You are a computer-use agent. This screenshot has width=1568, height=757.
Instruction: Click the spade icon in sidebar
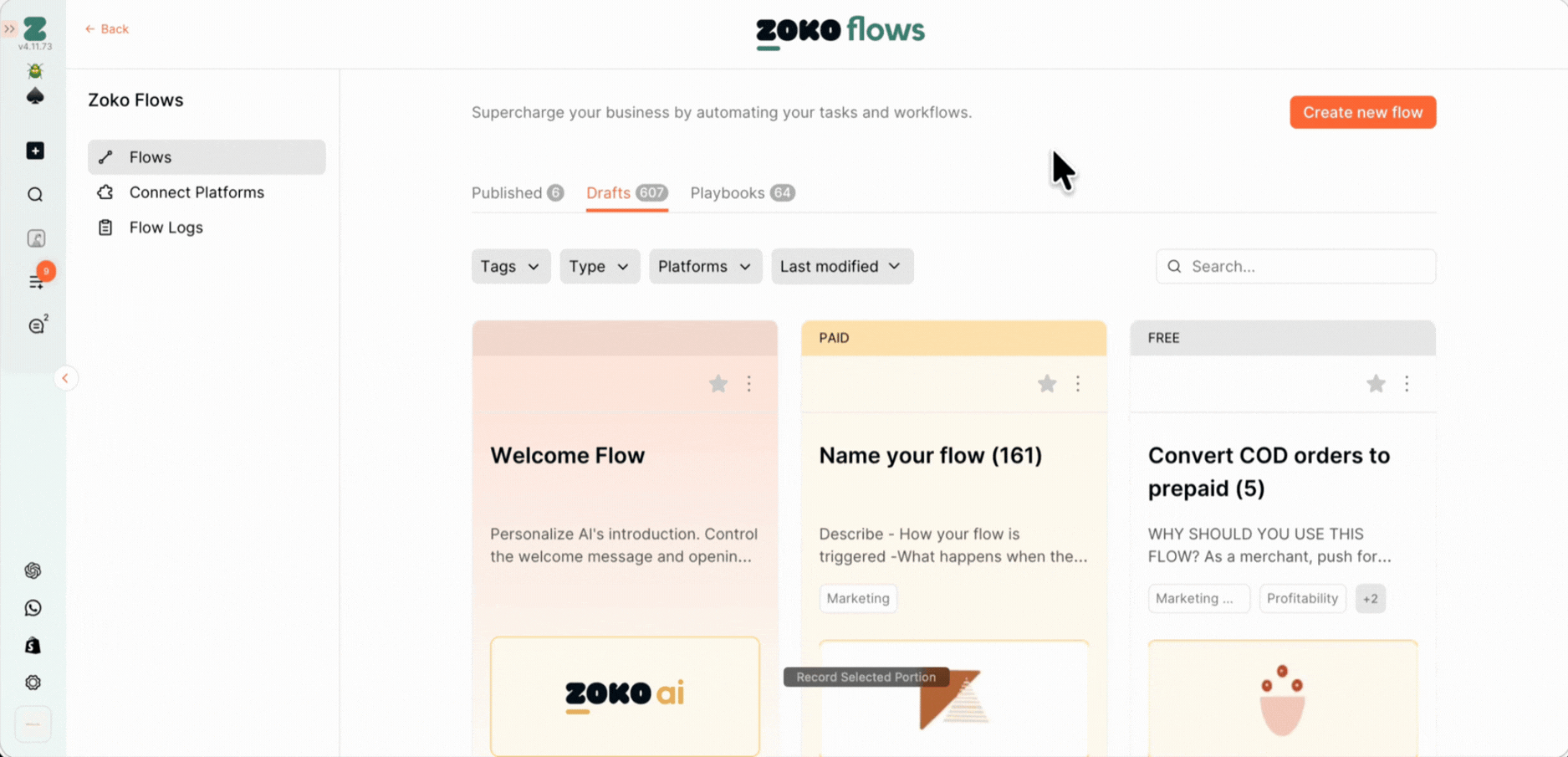tap(35, 97)
